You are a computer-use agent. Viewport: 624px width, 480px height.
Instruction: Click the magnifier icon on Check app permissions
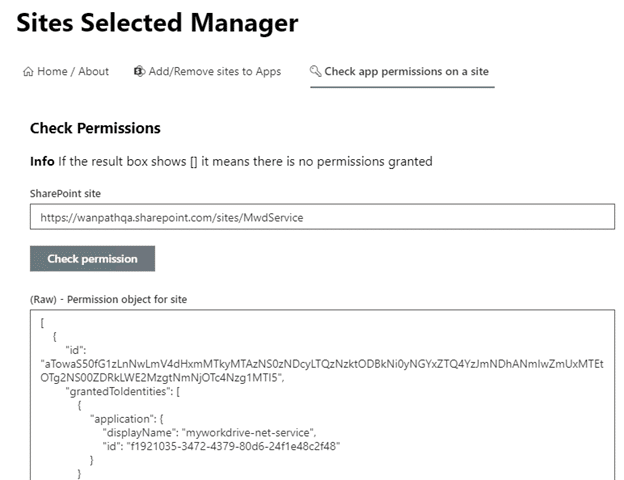[316, 72]
